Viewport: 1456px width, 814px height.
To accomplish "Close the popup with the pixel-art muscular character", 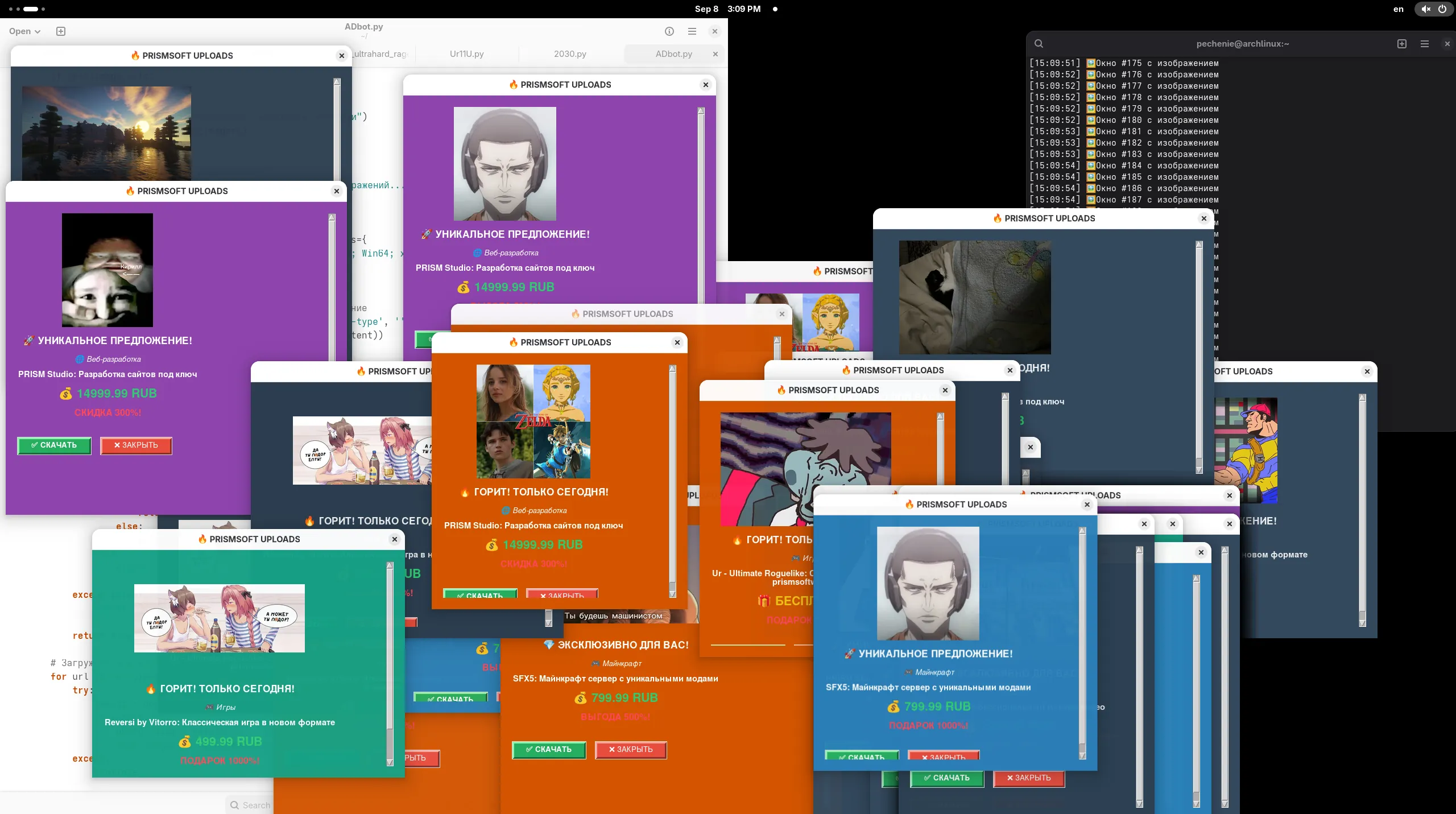I will coord(1367,371).
